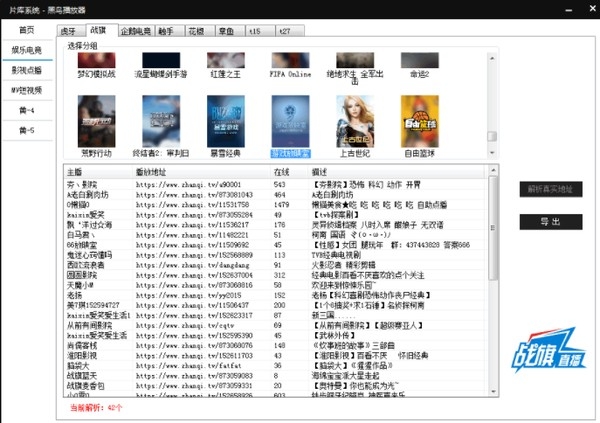600x423 pixels.
Task: Select the streamer row 淮阳影视
Action: (x=276, y=356)
